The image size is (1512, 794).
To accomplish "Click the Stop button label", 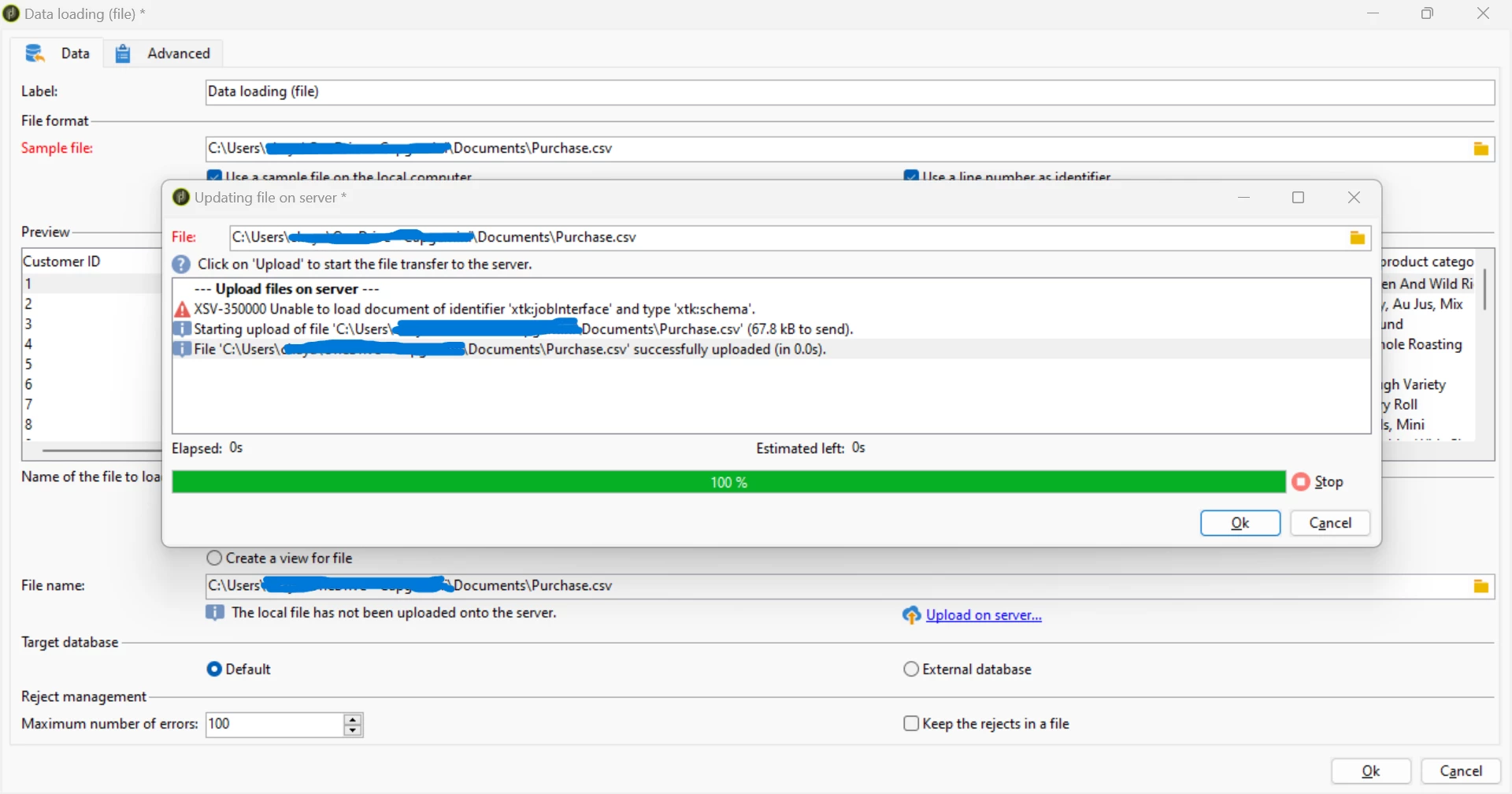I will point(1329,482).
